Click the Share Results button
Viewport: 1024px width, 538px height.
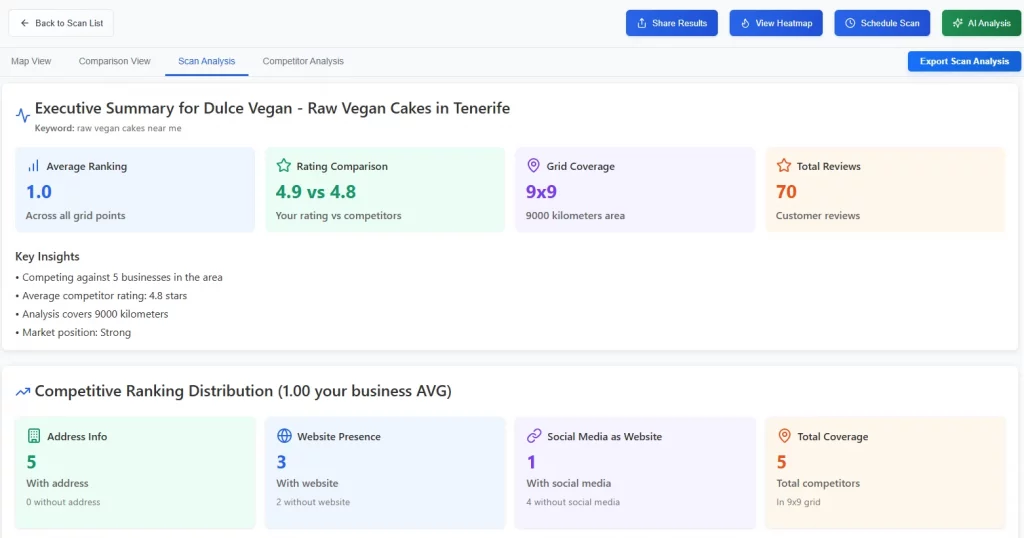[671, 23]
